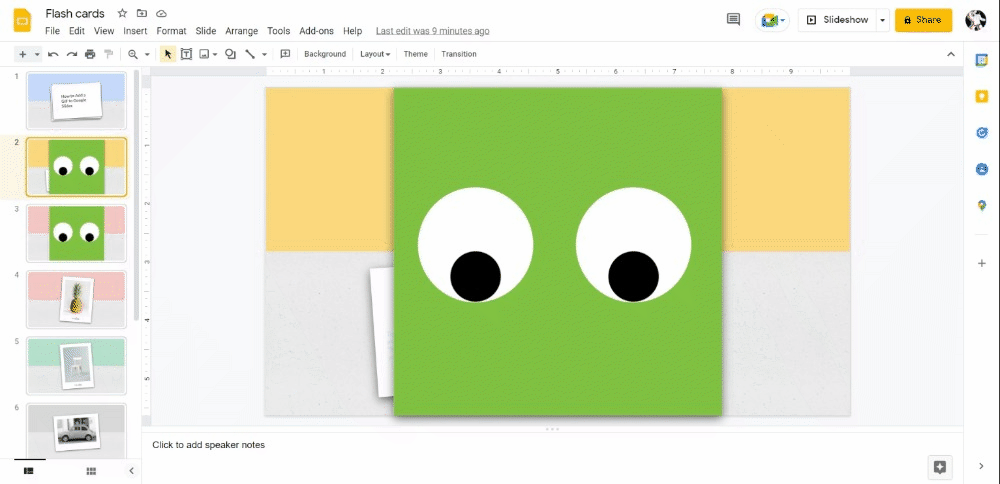The image size is (1000, 484).
Task: Click the Add comment toolbar icon
Action: coord(285,54)
